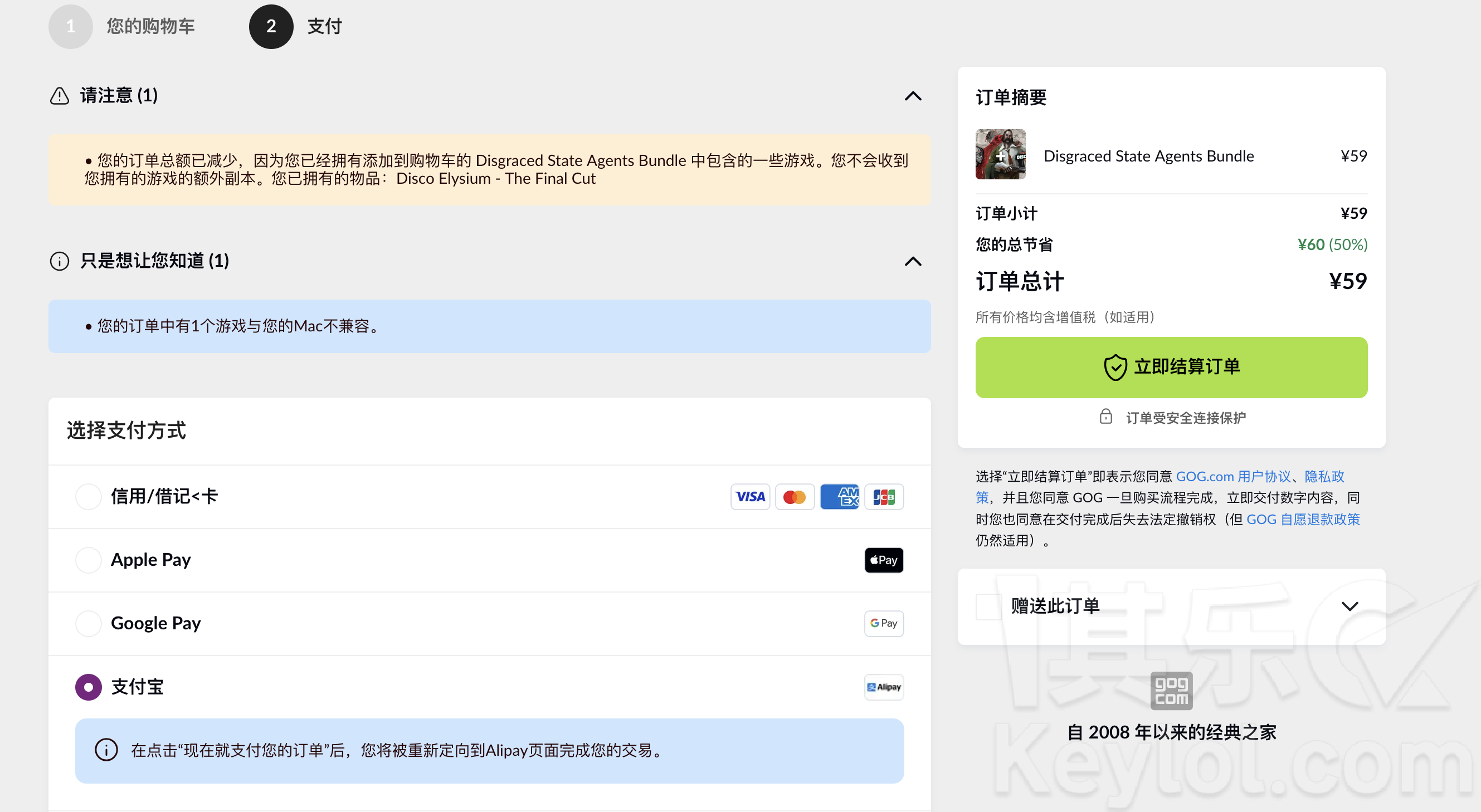
Task: Click the Mastercard logo icon
Action: (795, 497)
